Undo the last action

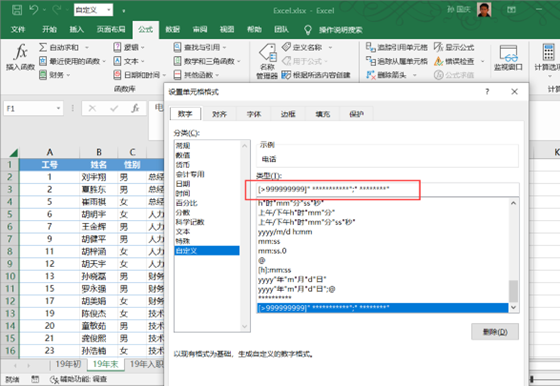click(34, 10)
